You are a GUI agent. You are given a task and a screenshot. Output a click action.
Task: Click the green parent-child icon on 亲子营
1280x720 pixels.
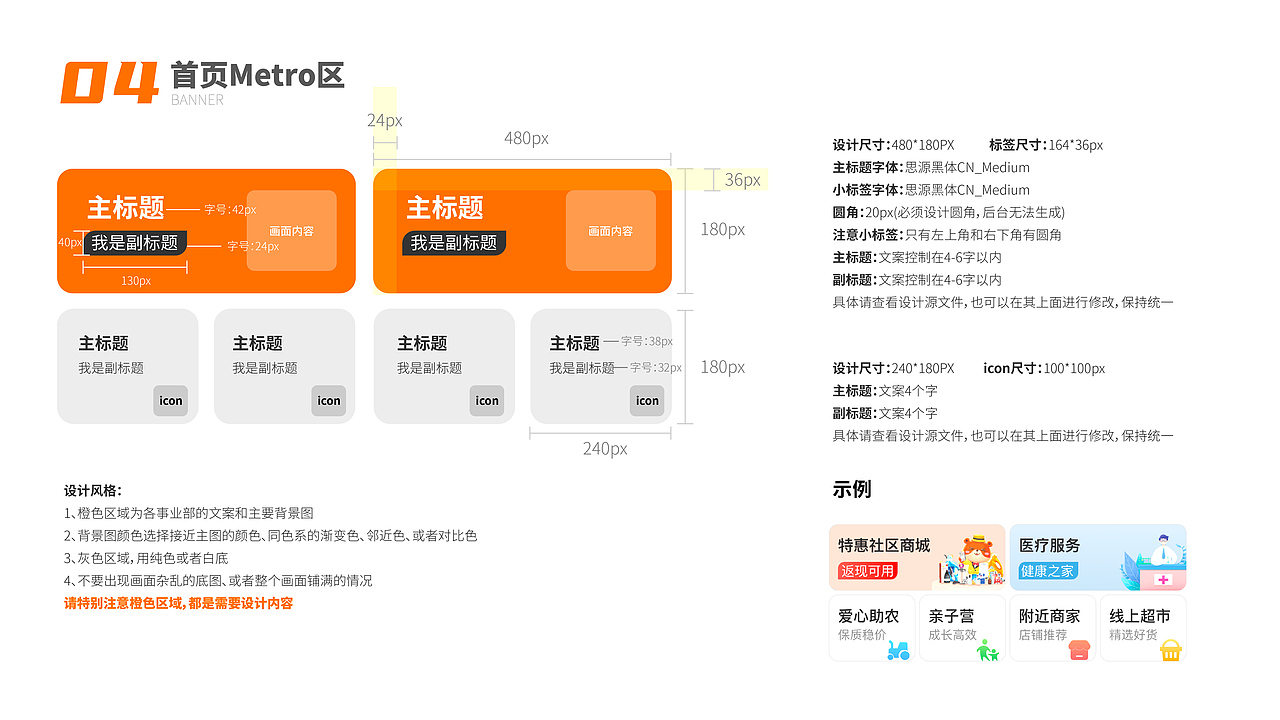(x=988, y=650)
